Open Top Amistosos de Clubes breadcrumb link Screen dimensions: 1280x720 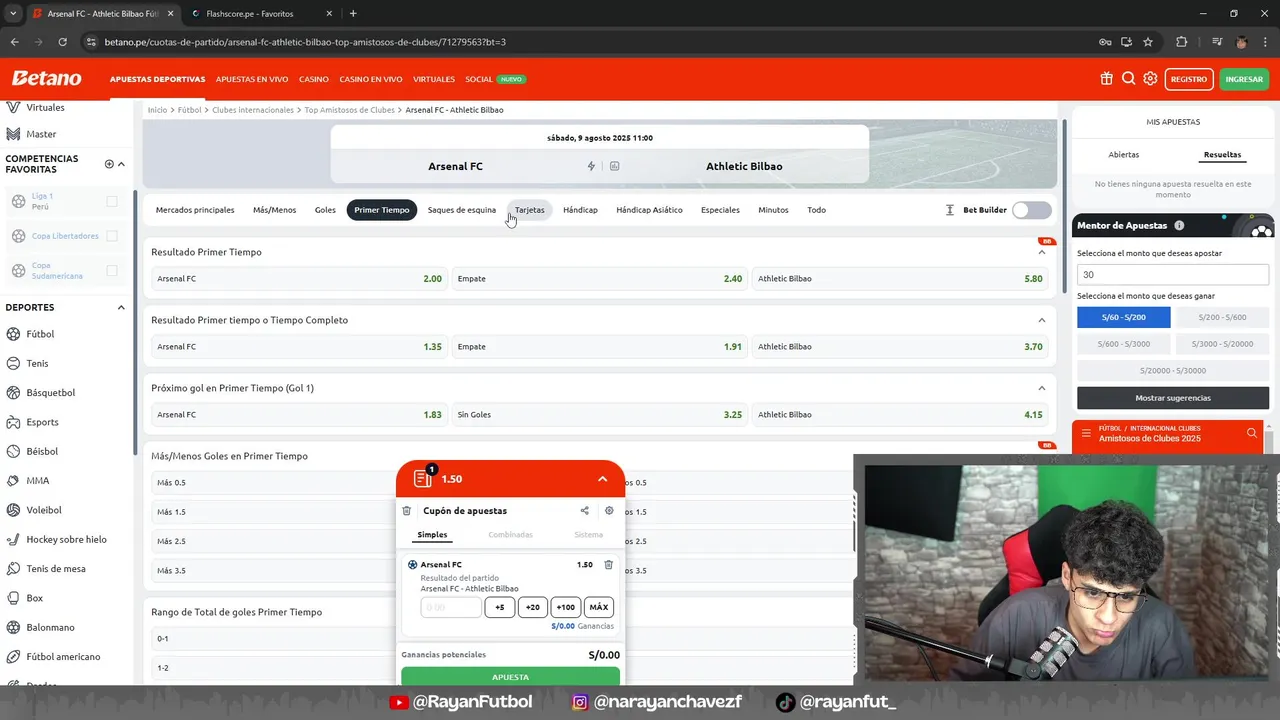[x=350, y=110]
